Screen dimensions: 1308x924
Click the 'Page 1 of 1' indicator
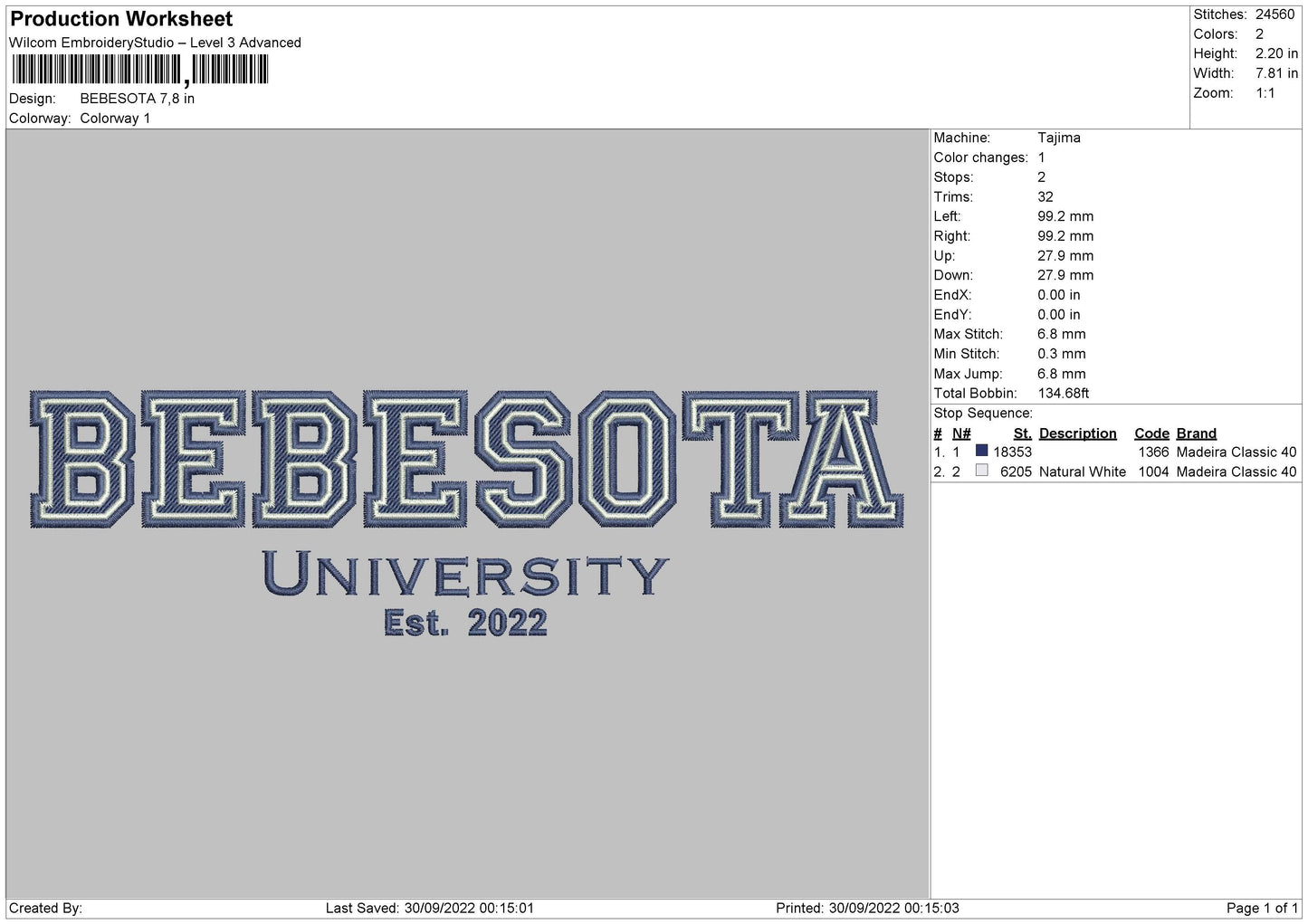(1262, 908)
